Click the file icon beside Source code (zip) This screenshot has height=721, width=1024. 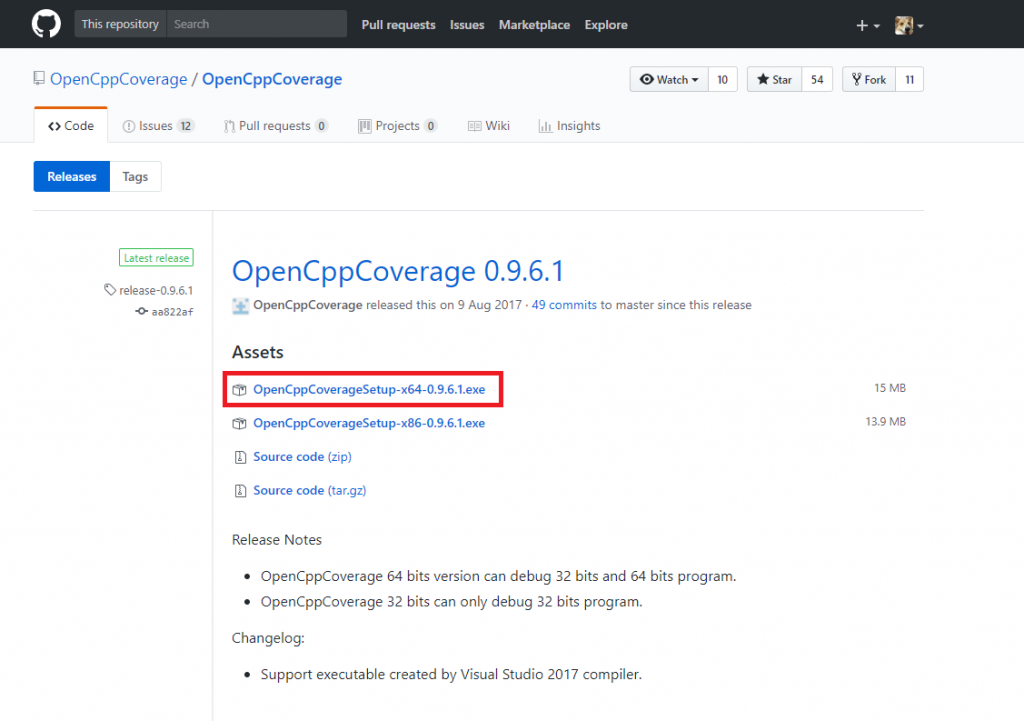point(240,456)
